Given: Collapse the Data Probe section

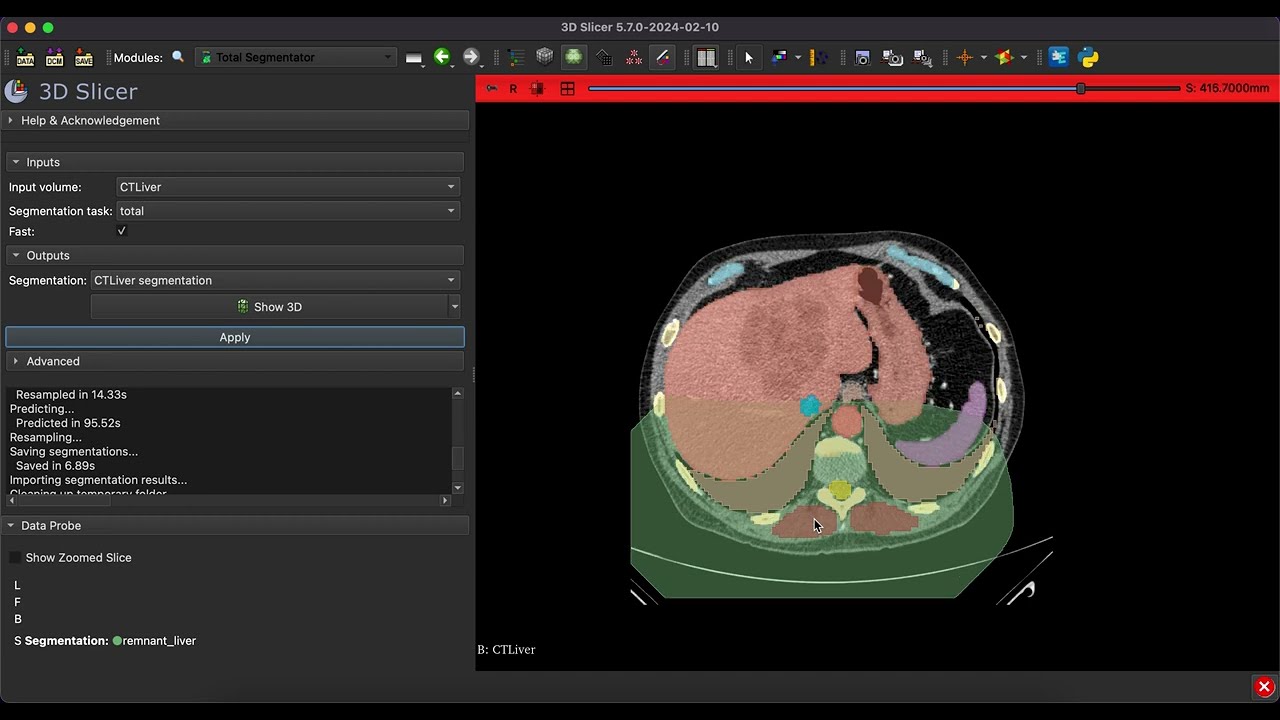Looking at the screenshot, I should coord(237,525).
